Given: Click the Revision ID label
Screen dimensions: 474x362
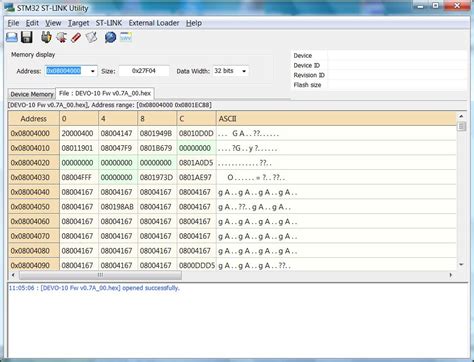Looking at the screenshot, I should pos(309,75).
